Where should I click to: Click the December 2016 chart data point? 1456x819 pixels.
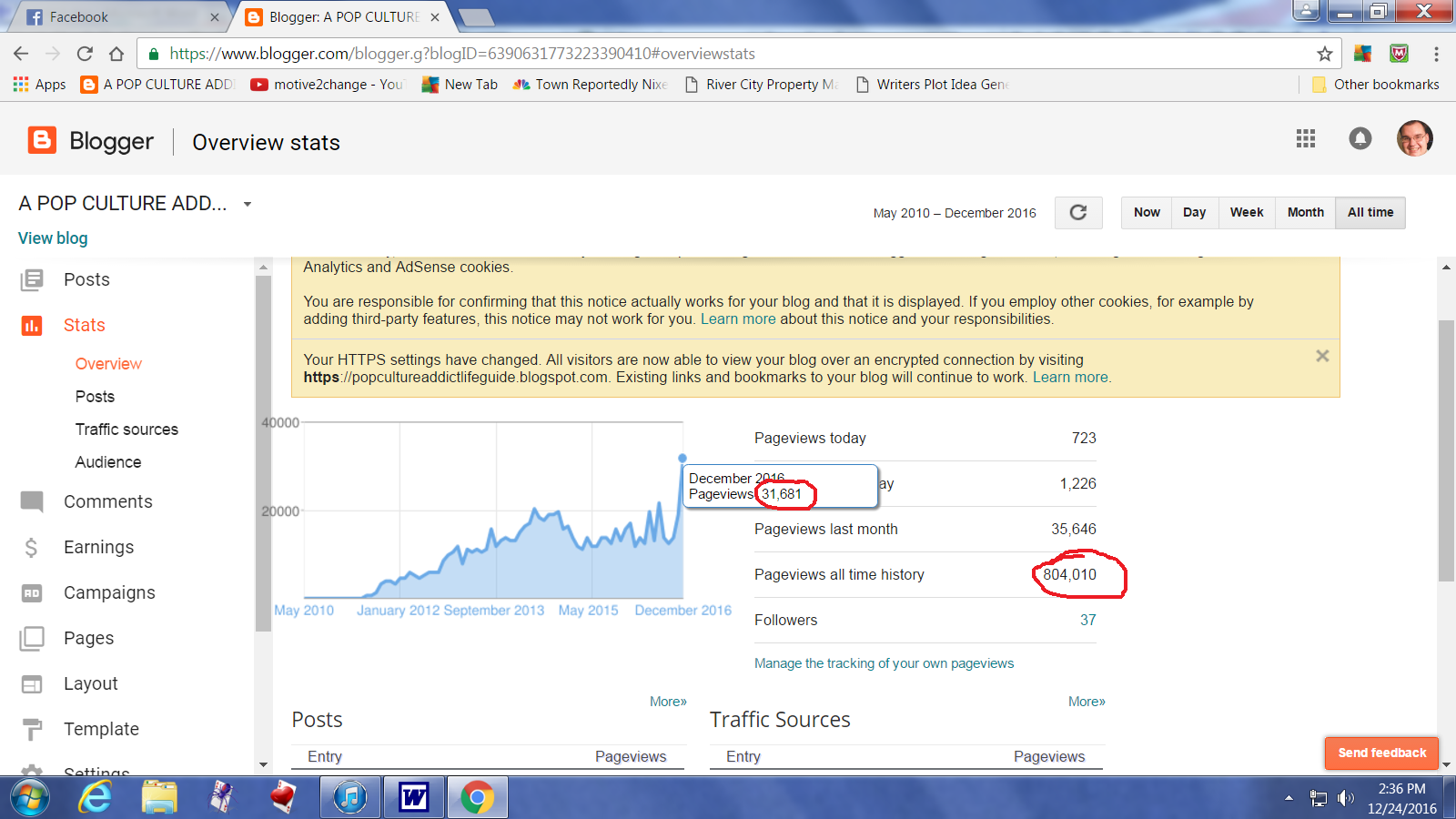(682, 459)
